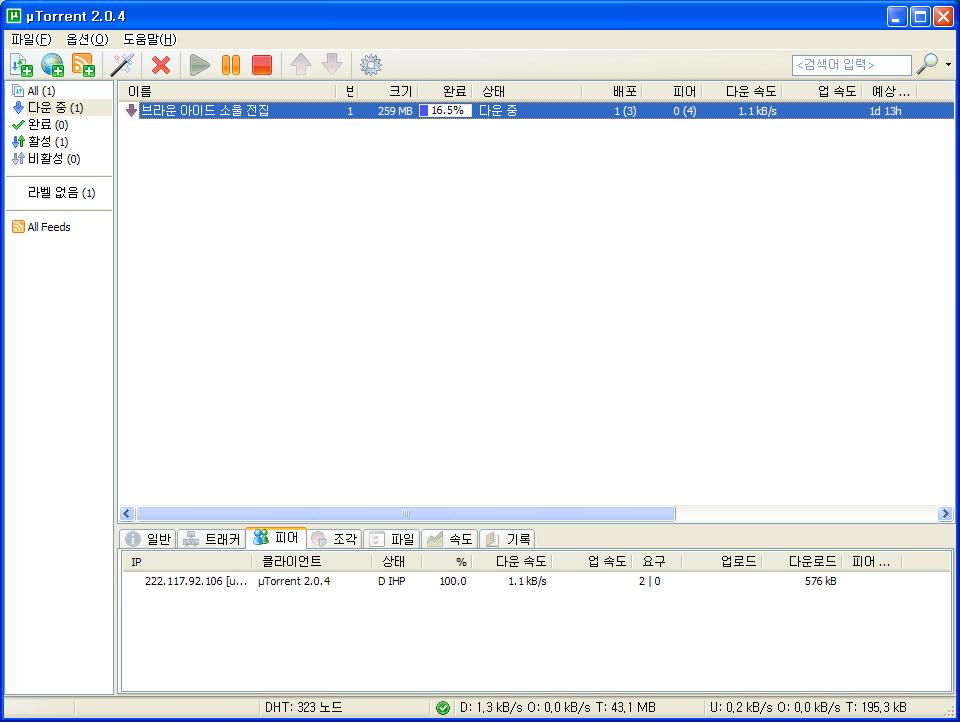The width and height of the screenshot is (960, 722).
Task: Click the red X Remove torrent icon
Action: tap(161, 65)
